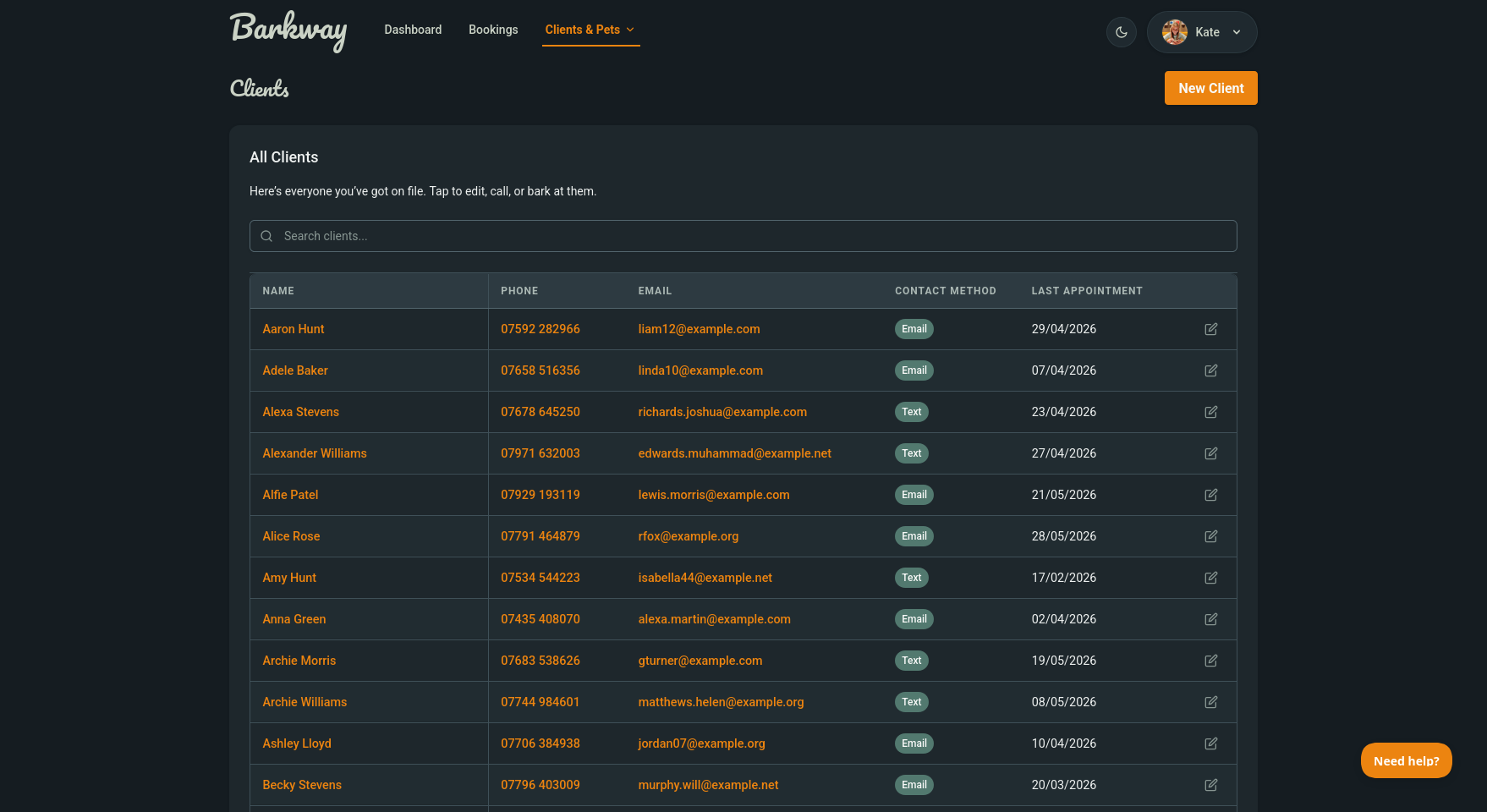This screenshot has width=1487, height=812.
Task: Go to the Dashboard page
Action: coord(413,30)
